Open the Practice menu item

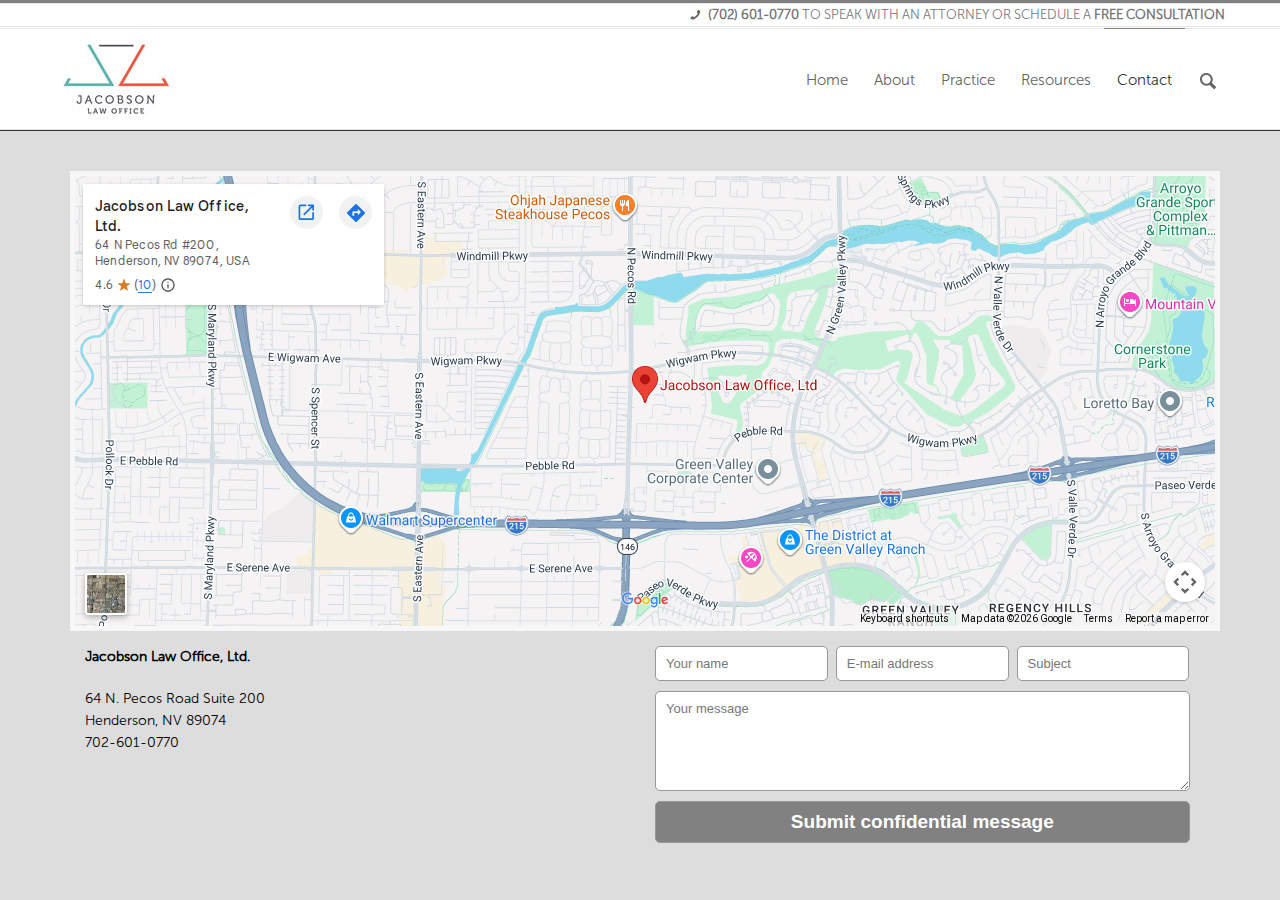point(968,80)
